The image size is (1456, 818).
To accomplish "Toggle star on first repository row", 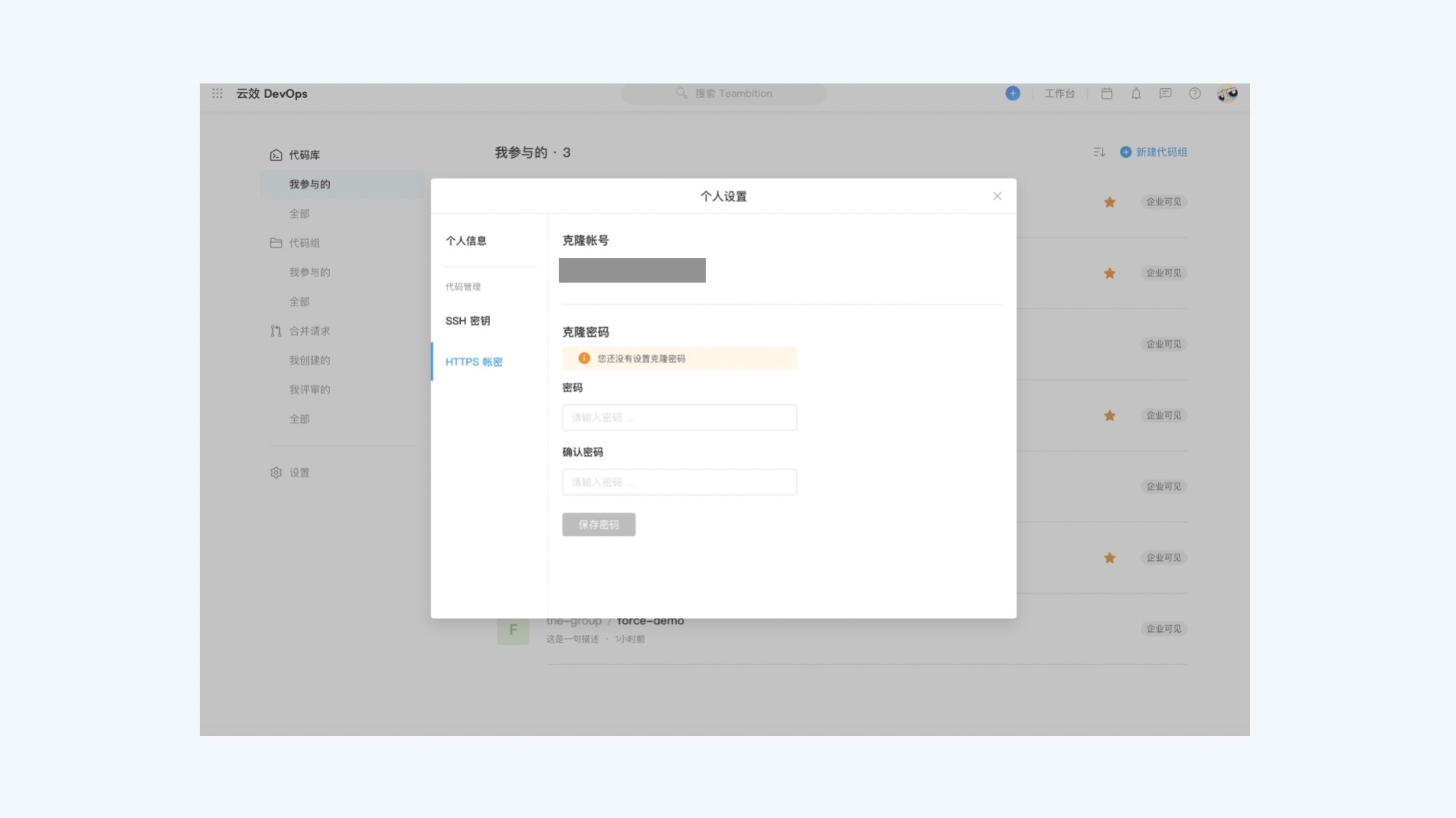I will [1109, 202].
